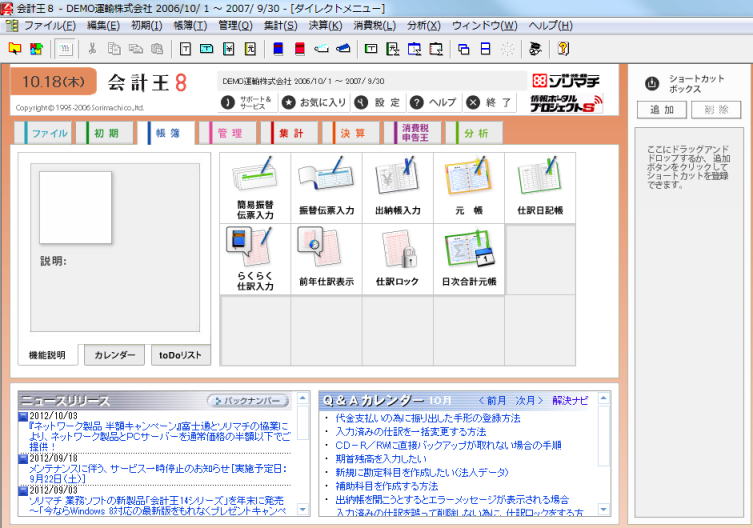Click the help question-mark toolbar icon
The width and height of the screenshot is (753, 528).
pyautogui.click(x=563, y=48)
